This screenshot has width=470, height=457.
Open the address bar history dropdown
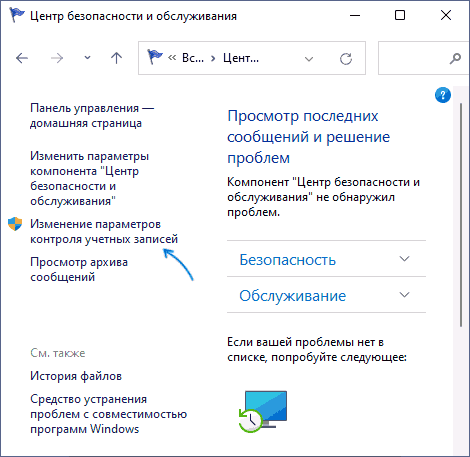(x=309, y=59)
